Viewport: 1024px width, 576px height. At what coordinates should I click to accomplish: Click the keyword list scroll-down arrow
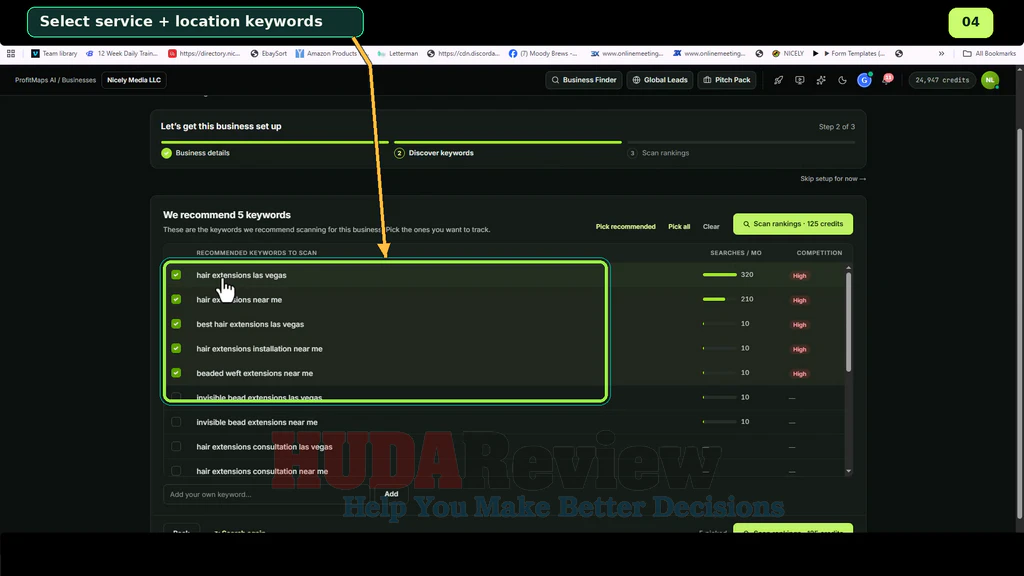click(848, 471)
